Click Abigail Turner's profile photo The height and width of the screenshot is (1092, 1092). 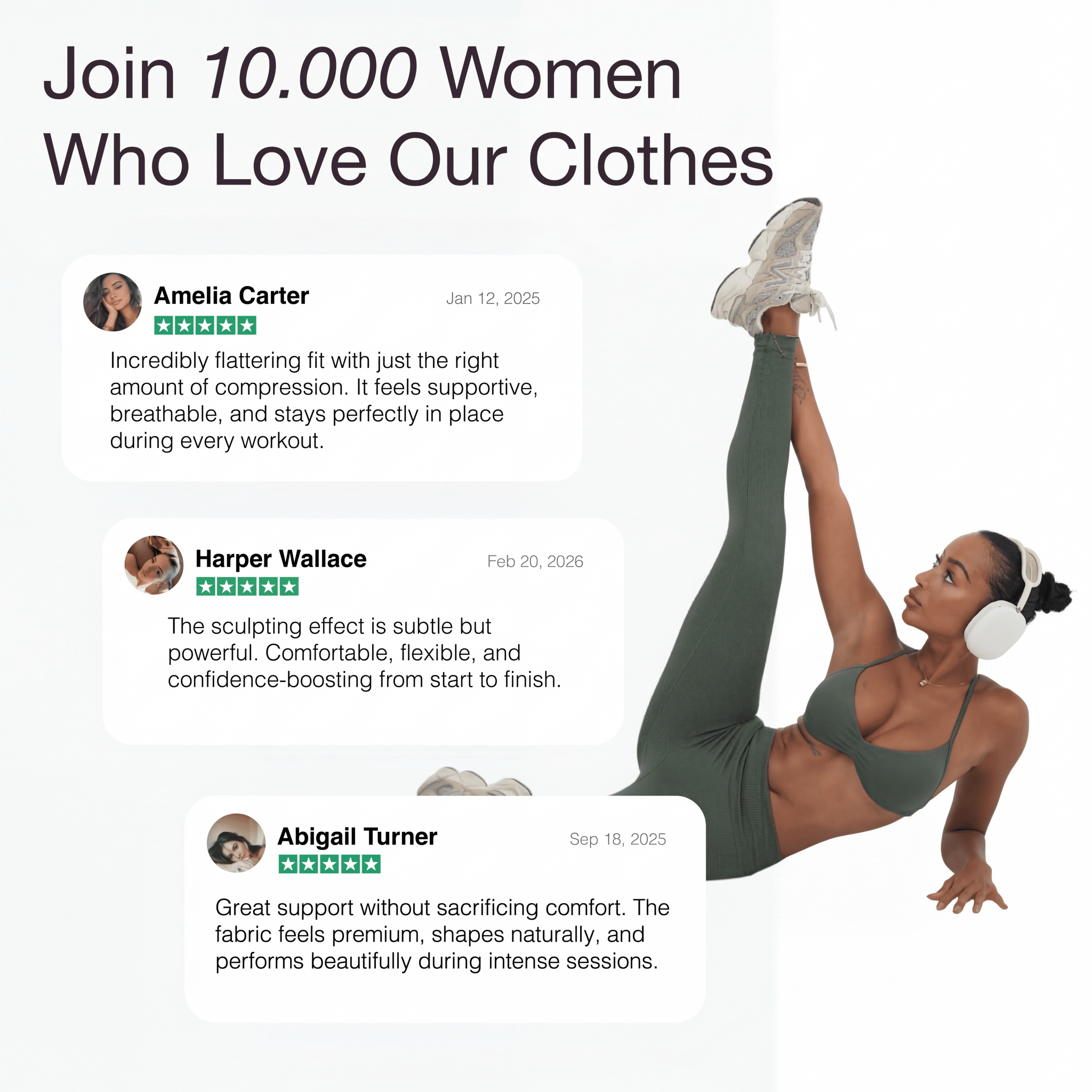(x=236, y=843)
